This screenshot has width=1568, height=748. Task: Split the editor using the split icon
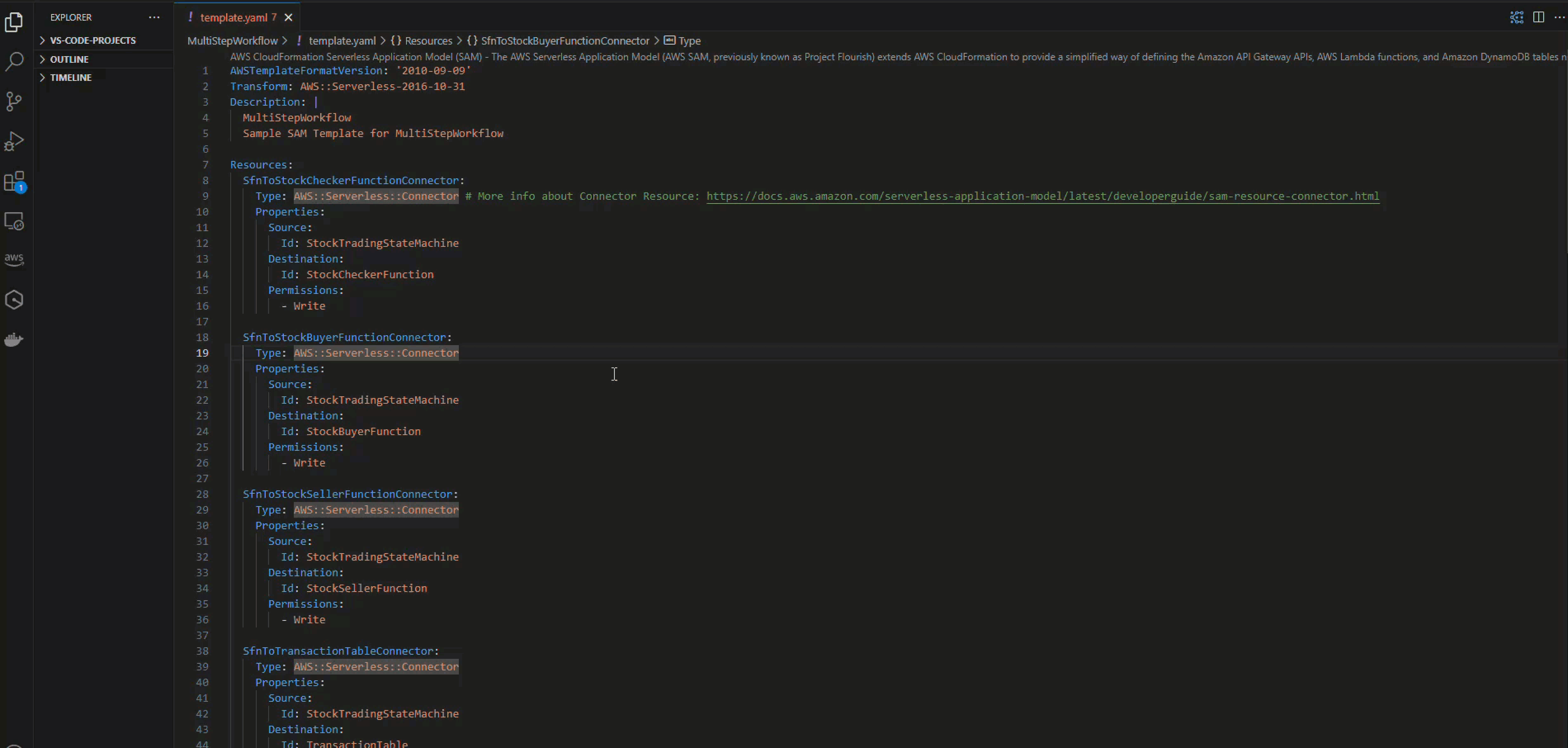[1539, 17]
